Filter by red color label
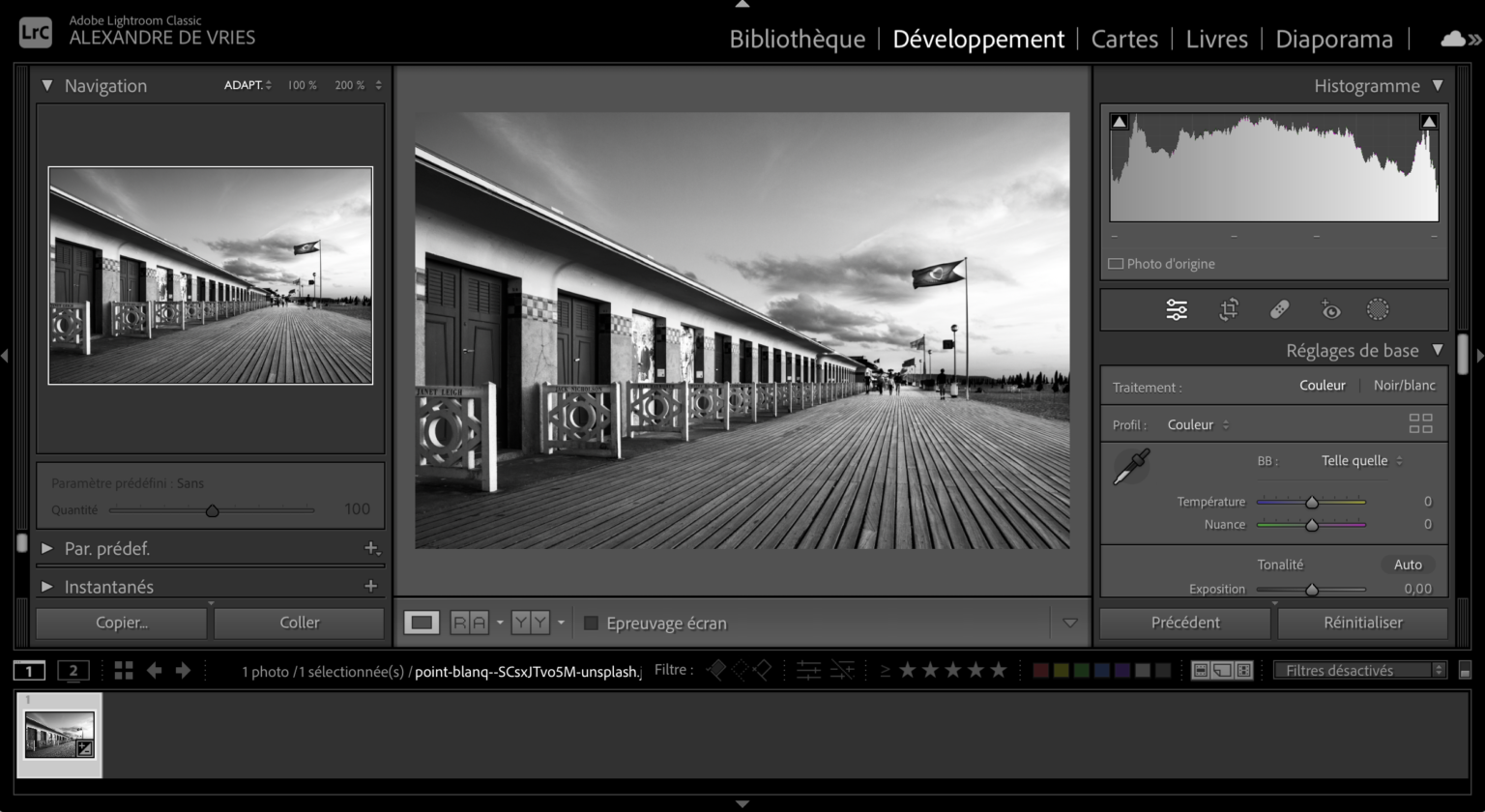The height and width of the screenshot is (812, 1485). [1041, 670]
